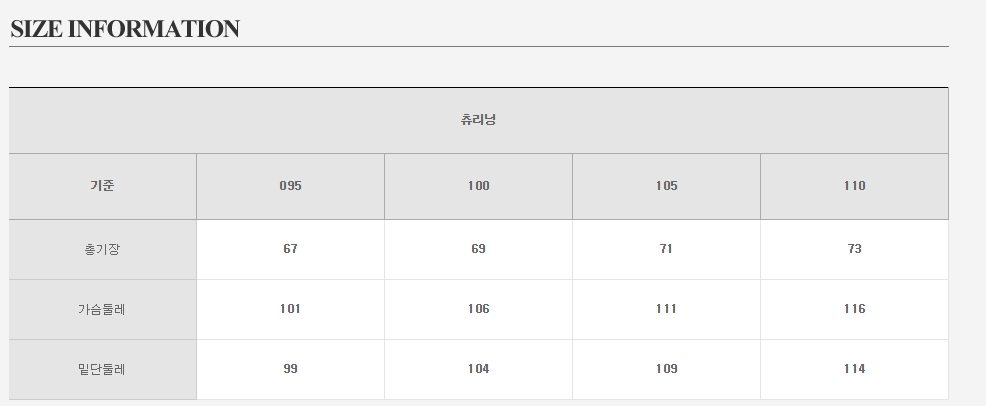This screenshot has height=406, width=986.
Task: Select the 츄리닝 table title cell
Action: tap(478, 120)
